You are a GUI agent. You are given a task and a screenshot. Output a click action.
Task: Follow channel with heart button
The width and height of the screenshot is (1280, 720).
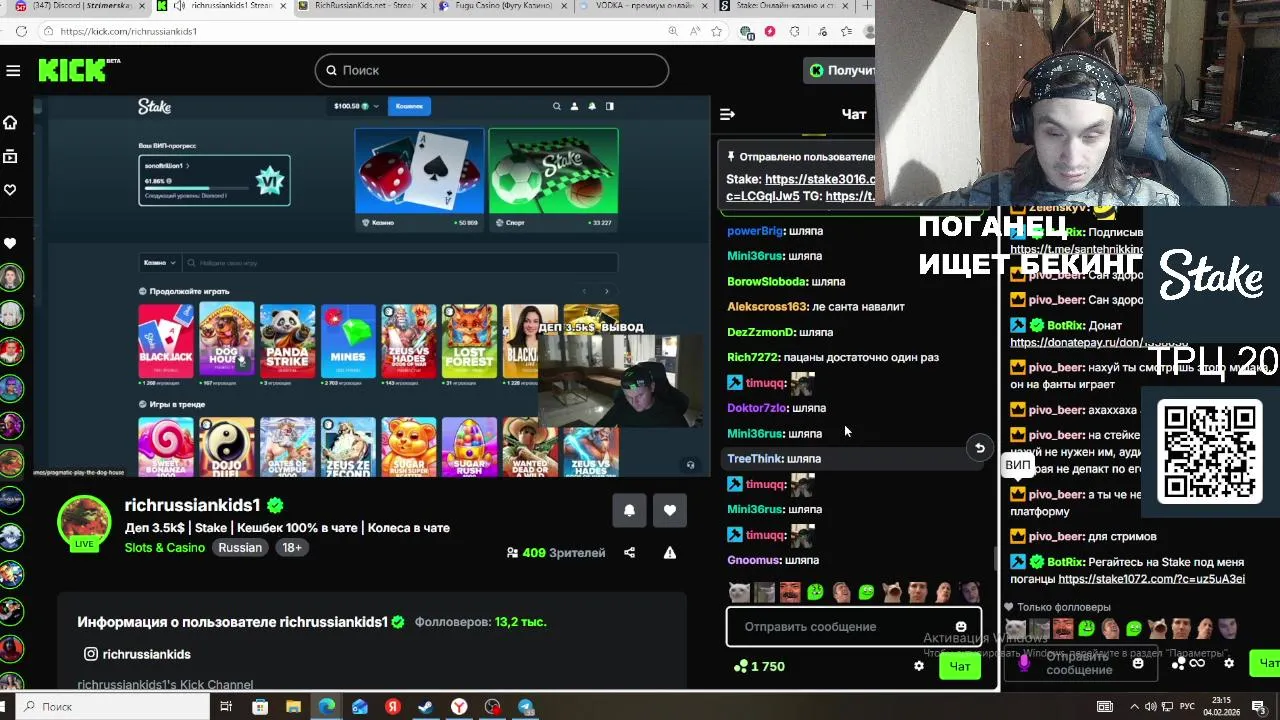pyautogui.click(x=670, y=510)
